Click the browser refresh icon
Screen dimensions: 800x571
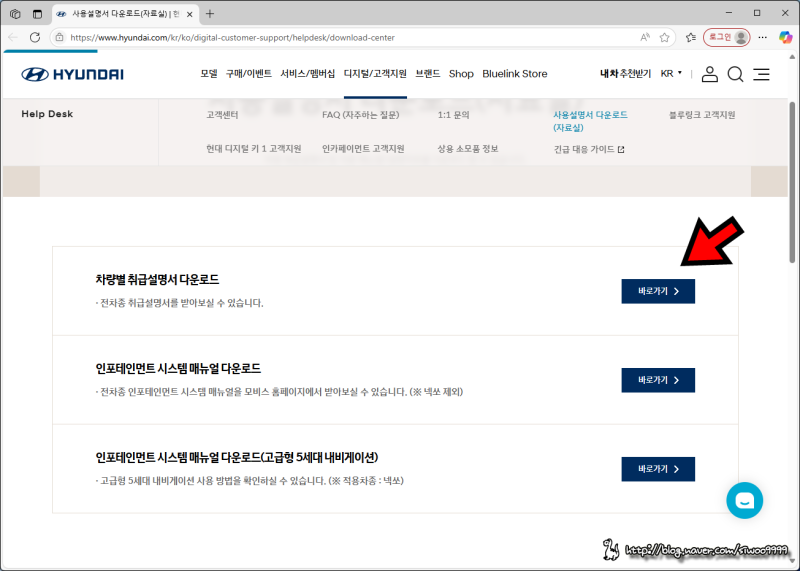[x=35, y=37]
